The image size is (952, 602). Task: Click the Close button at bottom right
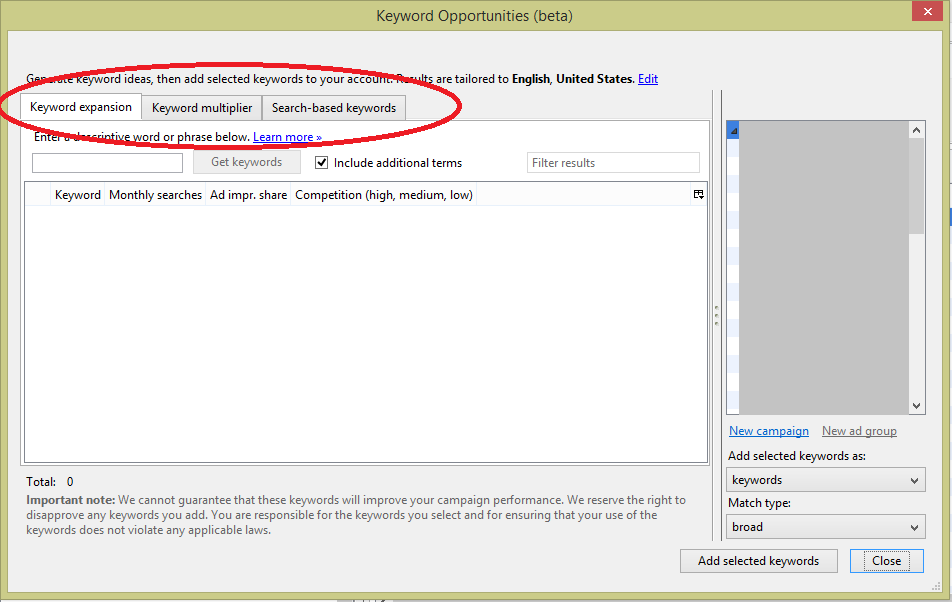886,561
